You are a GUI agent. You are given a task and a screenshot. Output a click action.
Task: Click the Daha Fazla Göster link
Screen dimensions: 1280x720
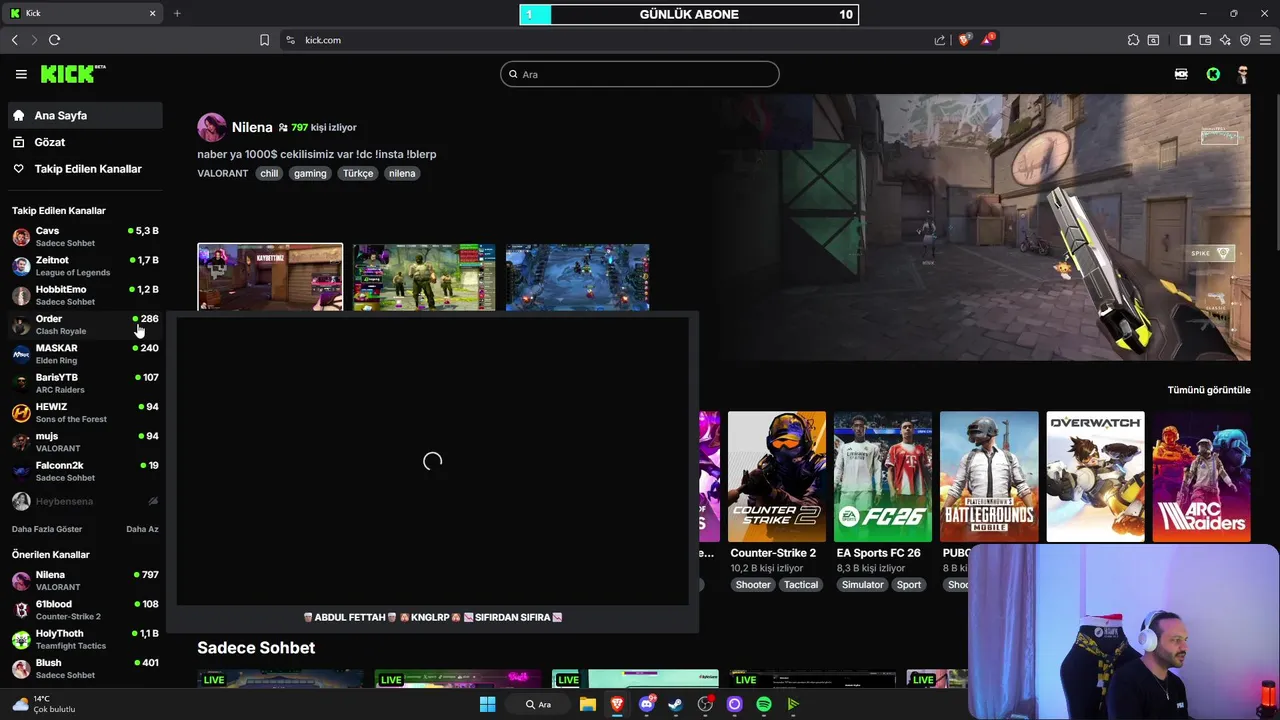tap(47, 529)
